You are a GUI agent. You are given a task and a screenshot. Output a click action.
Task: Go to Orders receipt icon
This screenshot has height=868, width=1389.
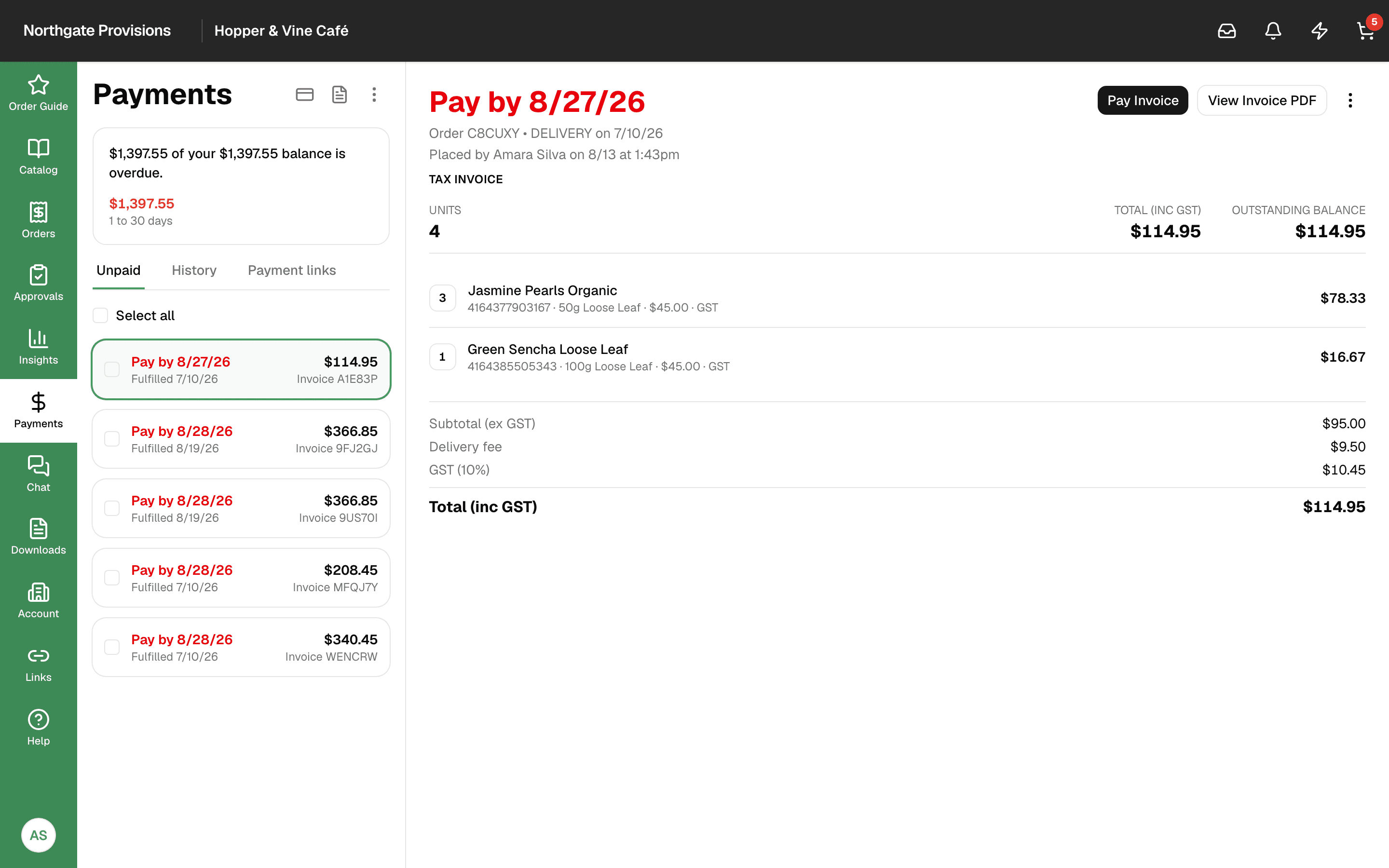tap(39, 212)
